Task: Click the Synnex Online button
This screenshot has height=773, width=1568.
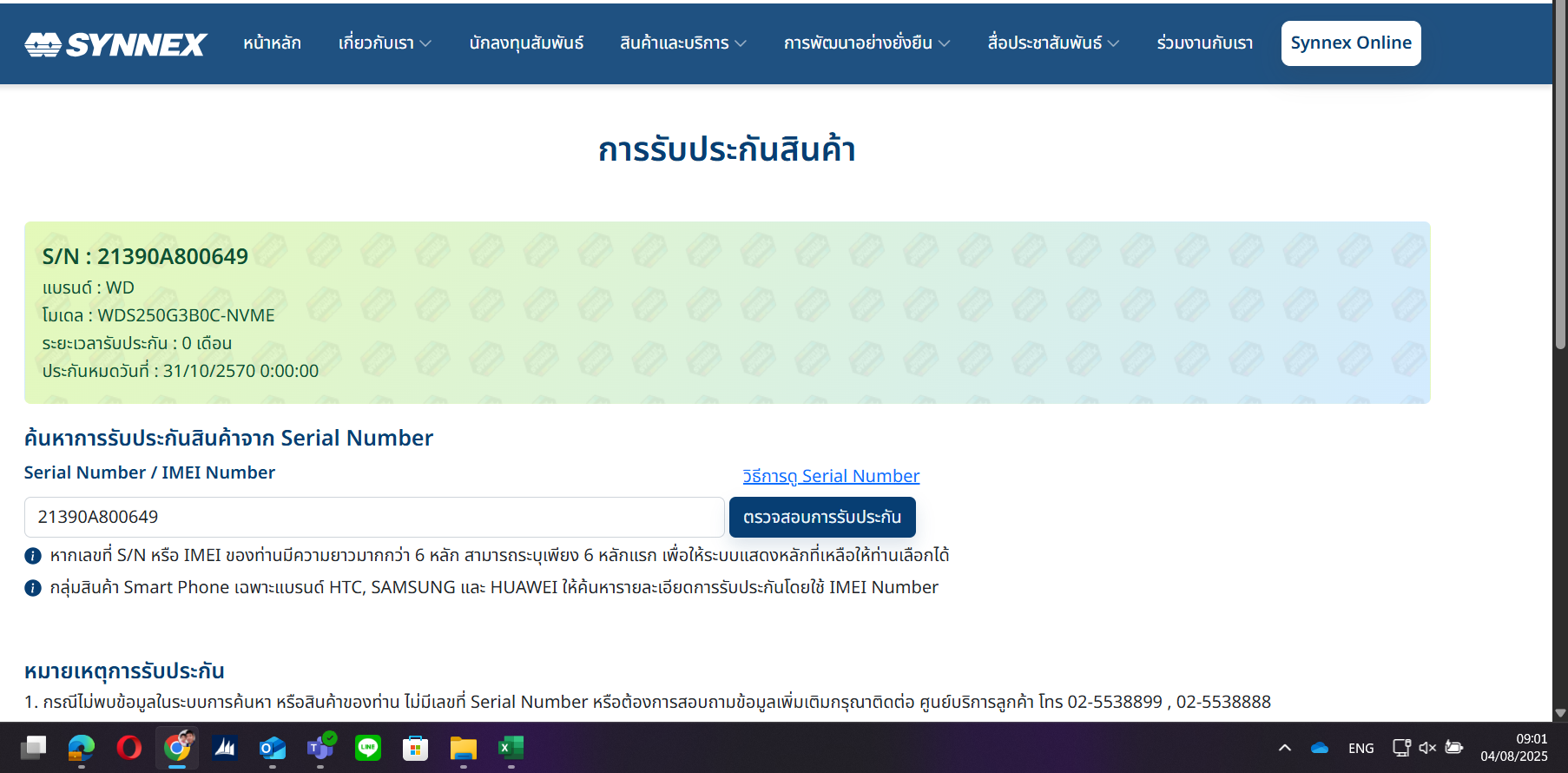Action: click(1350, 43)
